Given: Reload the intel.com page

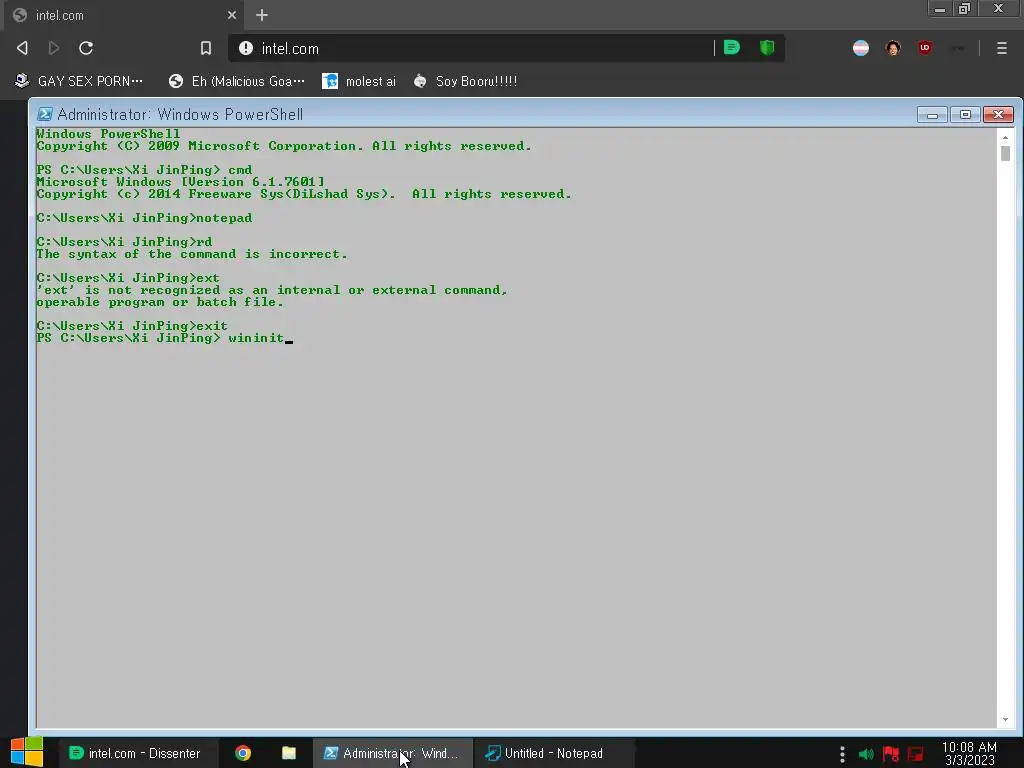Looking at the screenshot, I should 86,48.
